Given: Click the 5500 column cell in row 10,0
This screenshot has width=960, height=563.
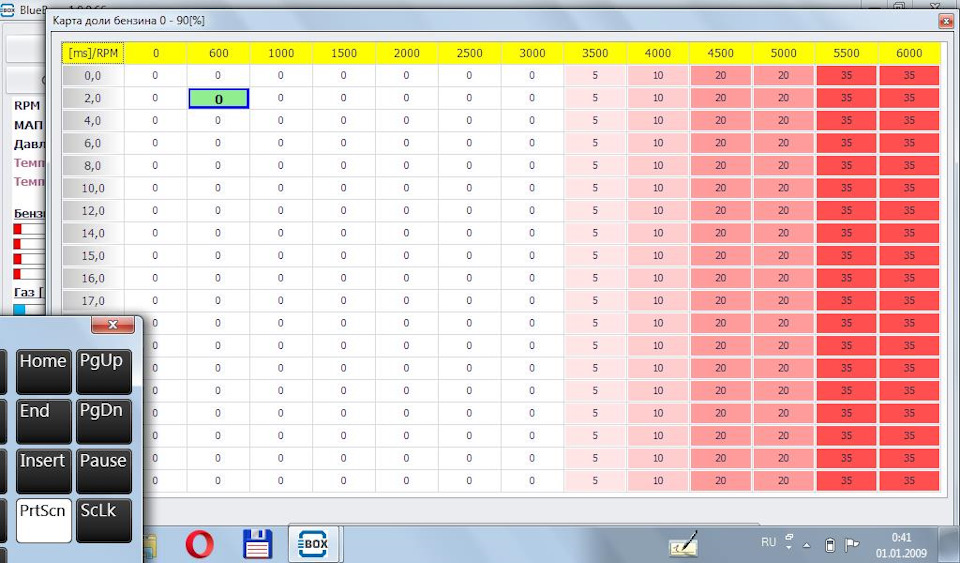Looking at the screenshot, I should click(x=846, y=188).
